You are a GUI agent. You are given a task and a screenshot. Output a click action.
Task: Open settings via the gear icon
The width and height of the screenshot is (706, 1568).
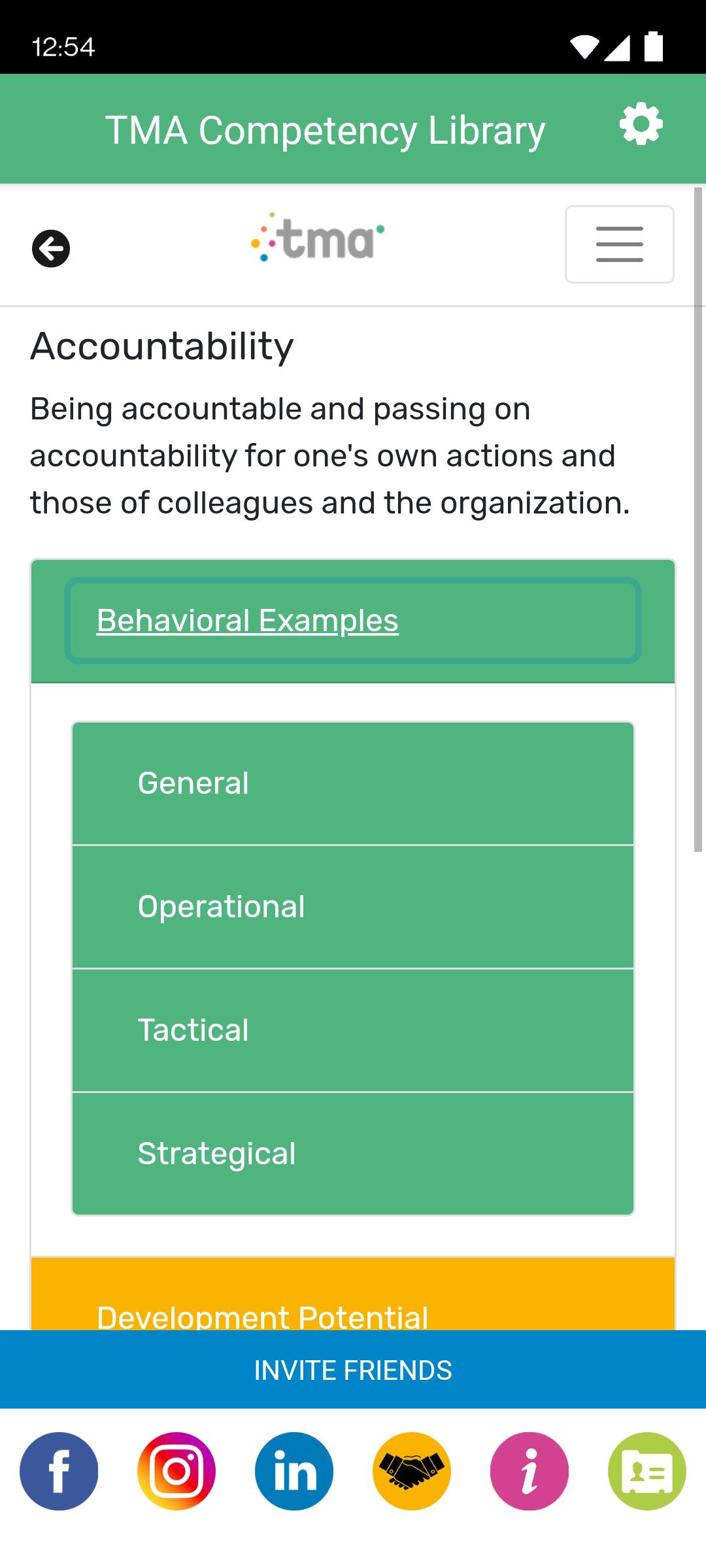(641, 124)
